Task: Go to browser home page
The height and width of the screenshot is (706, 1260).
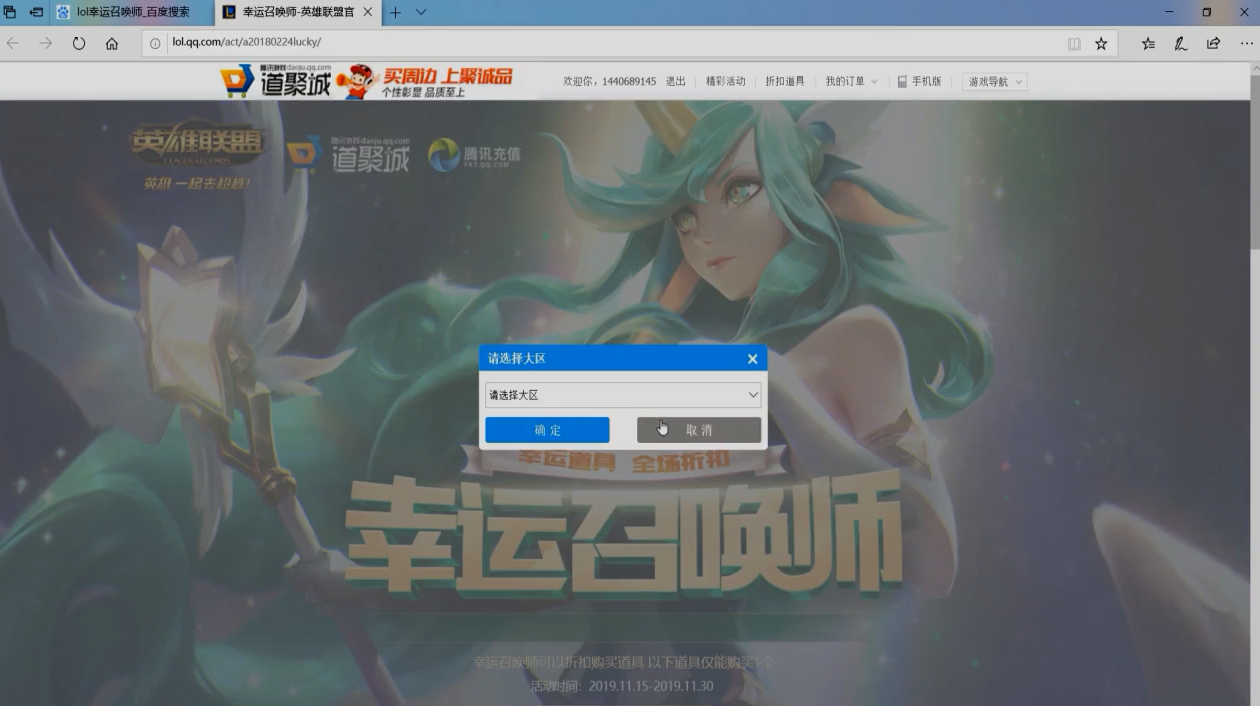Action: pos(112,43)
